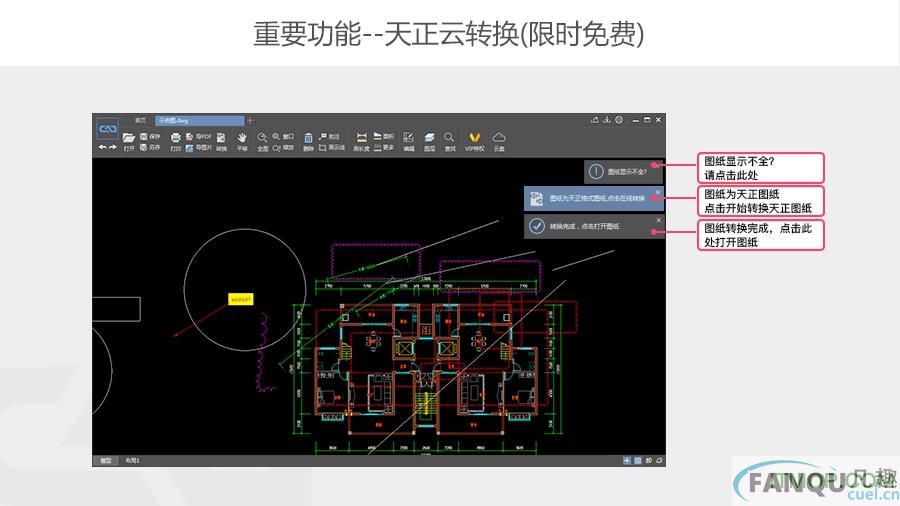Screen dimensions: 900x506
Task: Add new tab with plus button
Action: [x=250, y=120]
